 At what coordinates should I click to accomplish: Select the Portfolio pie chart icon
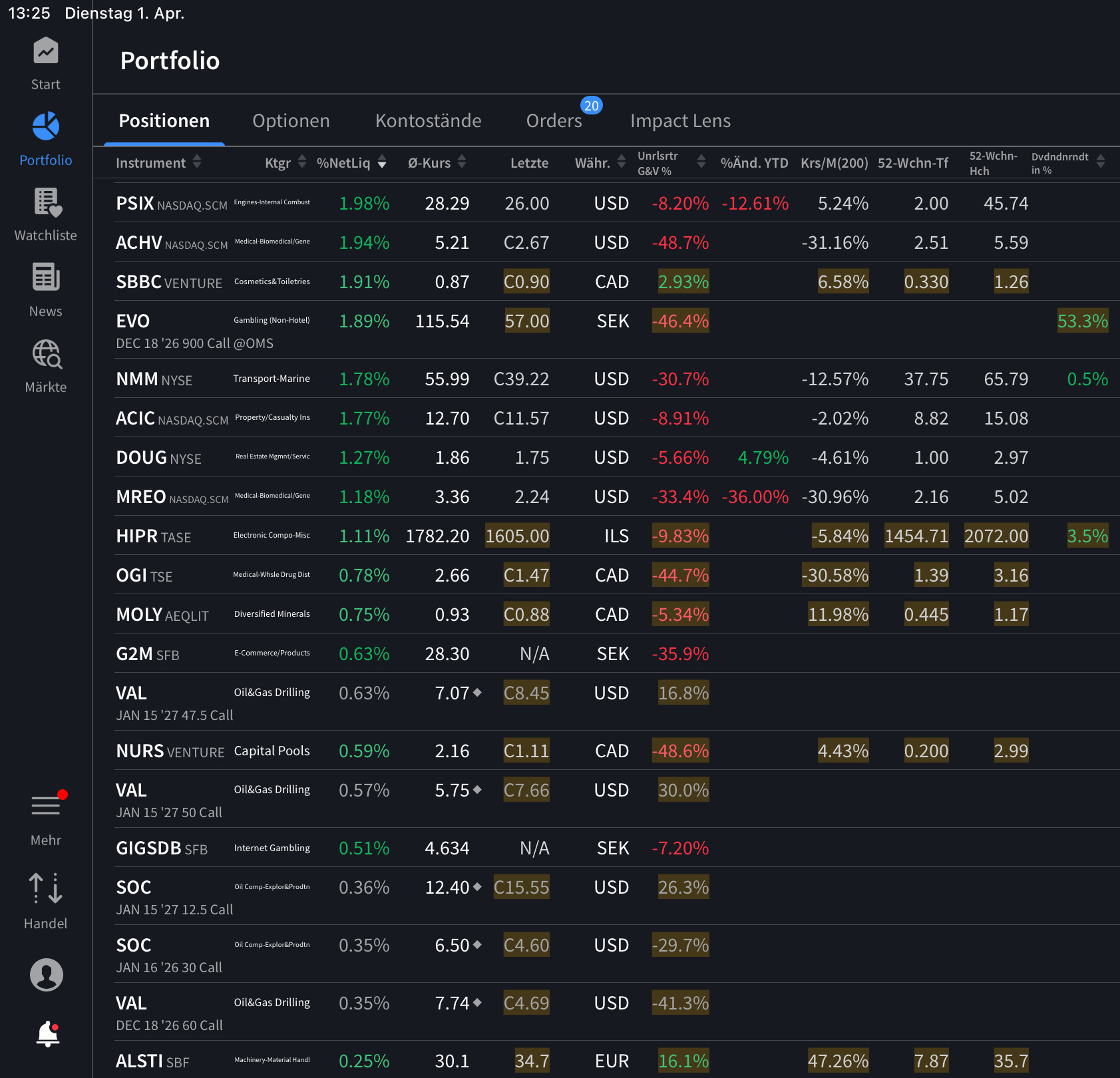[x=45, y=126]
